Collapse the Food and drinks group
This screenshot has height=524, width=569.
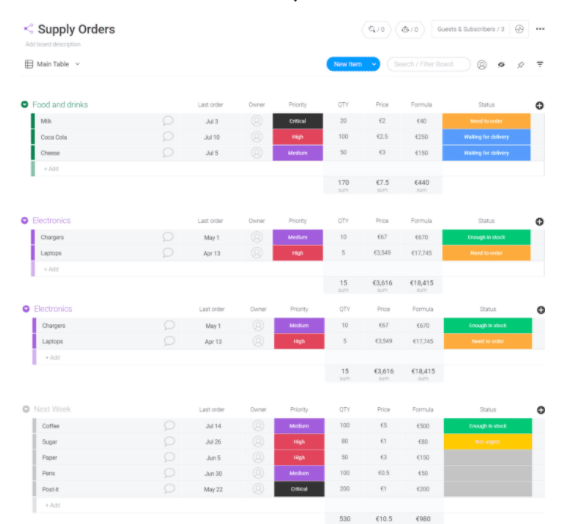pos(24,105)
